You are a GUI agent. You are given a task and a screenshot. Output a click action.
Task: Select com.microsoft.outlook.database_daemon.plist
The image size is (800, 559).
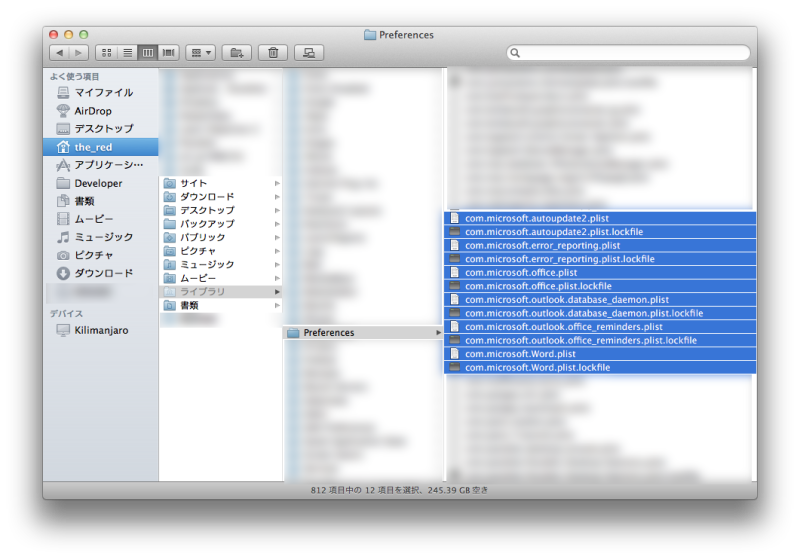coord(600,299)
